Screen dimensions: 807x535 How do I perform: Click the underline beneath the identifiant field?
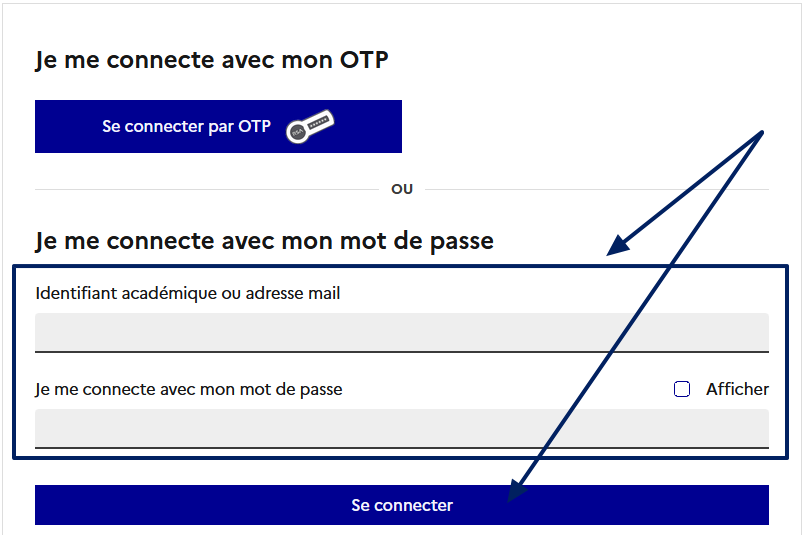[x=402, y=352]
